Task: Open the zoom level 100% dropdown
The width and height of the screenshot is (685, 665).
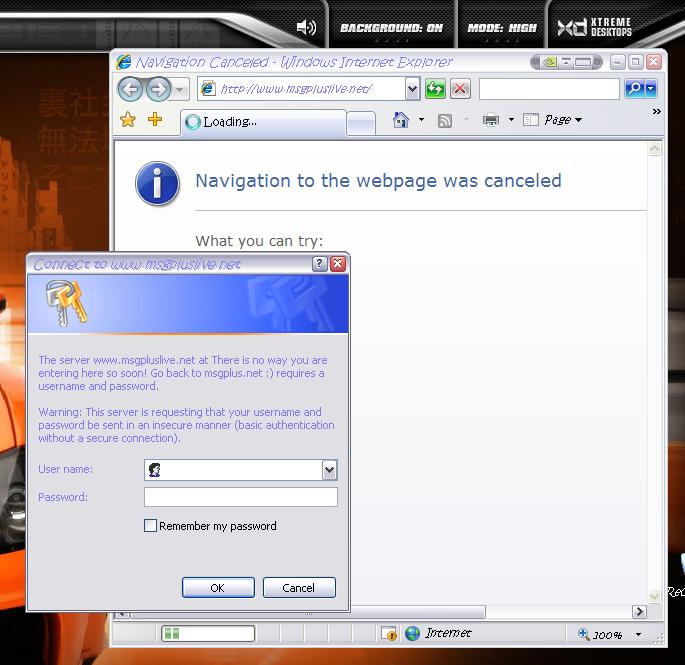Action: point(638,635)
